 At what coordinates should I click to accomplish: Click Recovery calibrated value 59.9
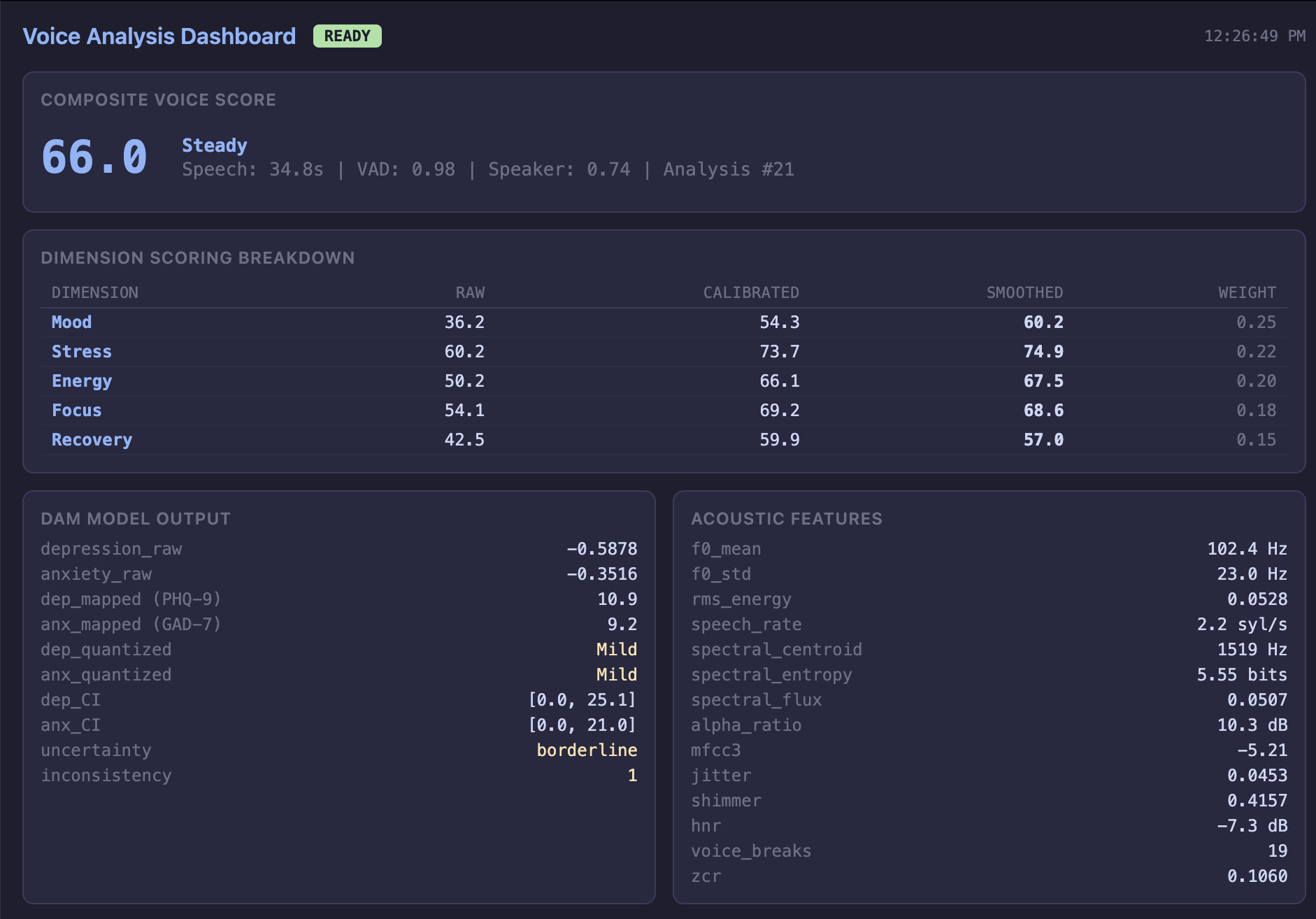pos(780,440)
